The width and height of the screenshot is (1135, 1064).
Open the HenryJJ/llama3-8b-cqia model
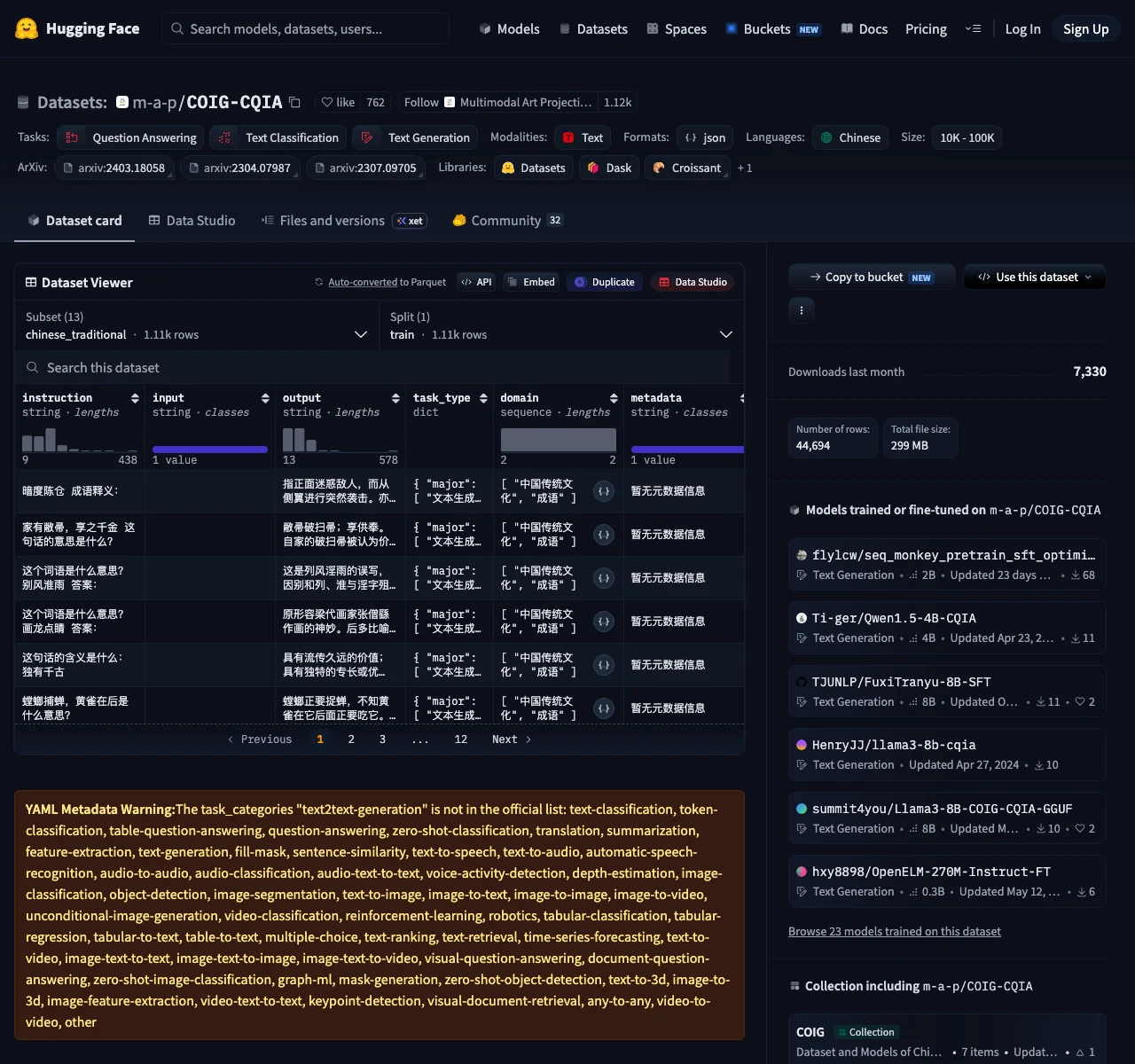click(x=947, y=755)
